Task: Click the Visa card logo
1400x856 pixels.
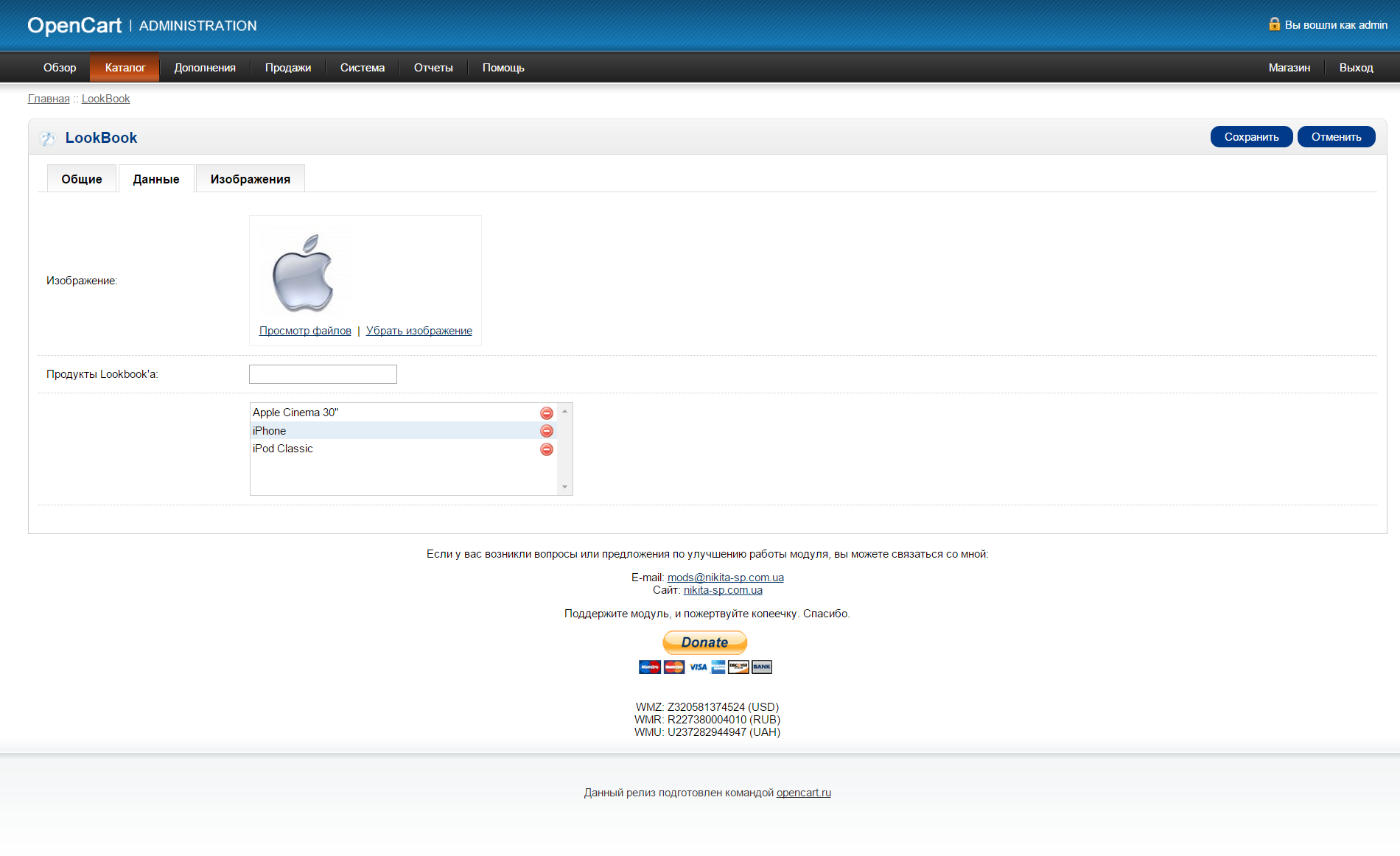Action: [698, 667]
